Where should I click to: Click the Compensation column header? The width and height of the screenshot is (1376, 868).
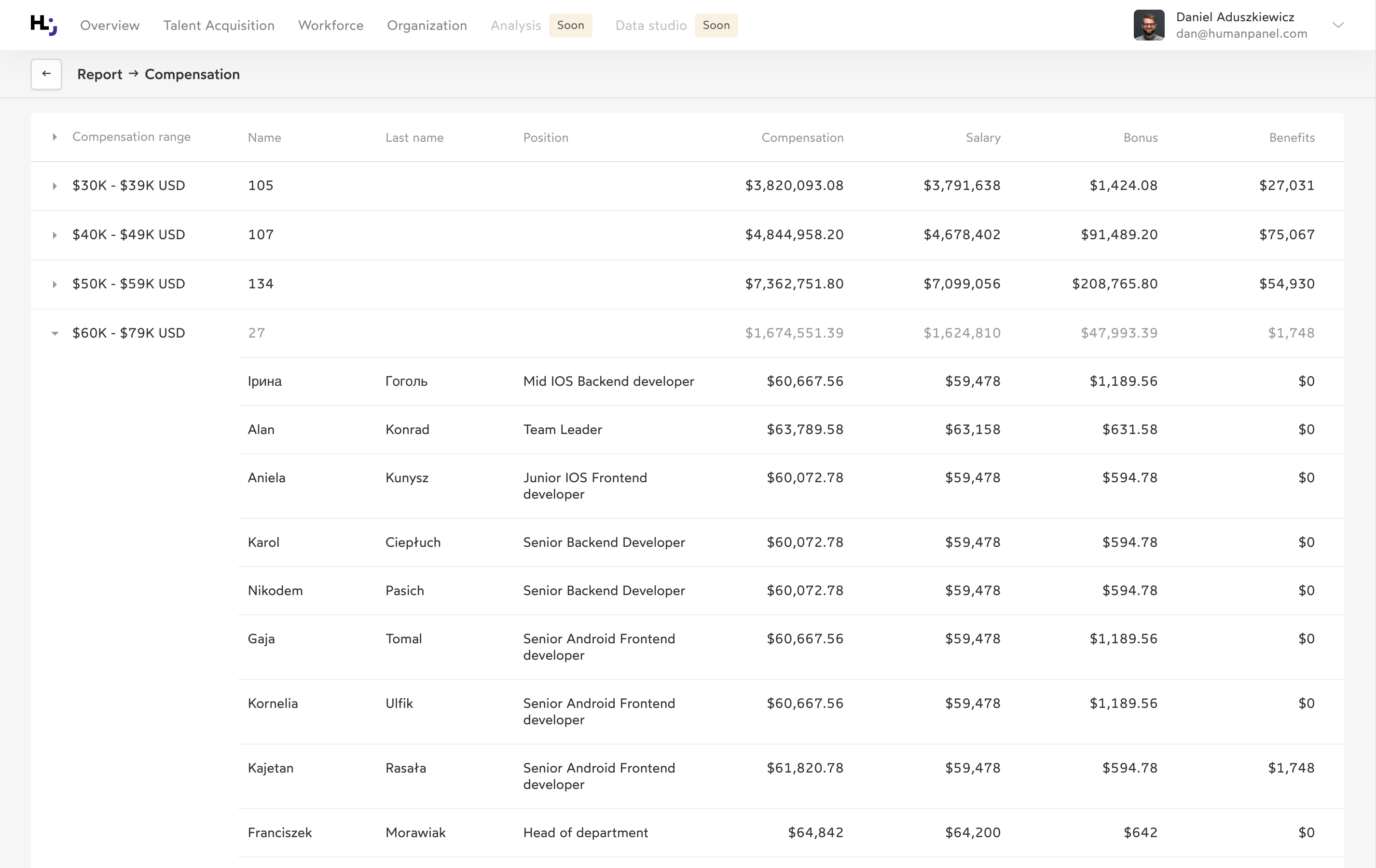coord(802,137)
